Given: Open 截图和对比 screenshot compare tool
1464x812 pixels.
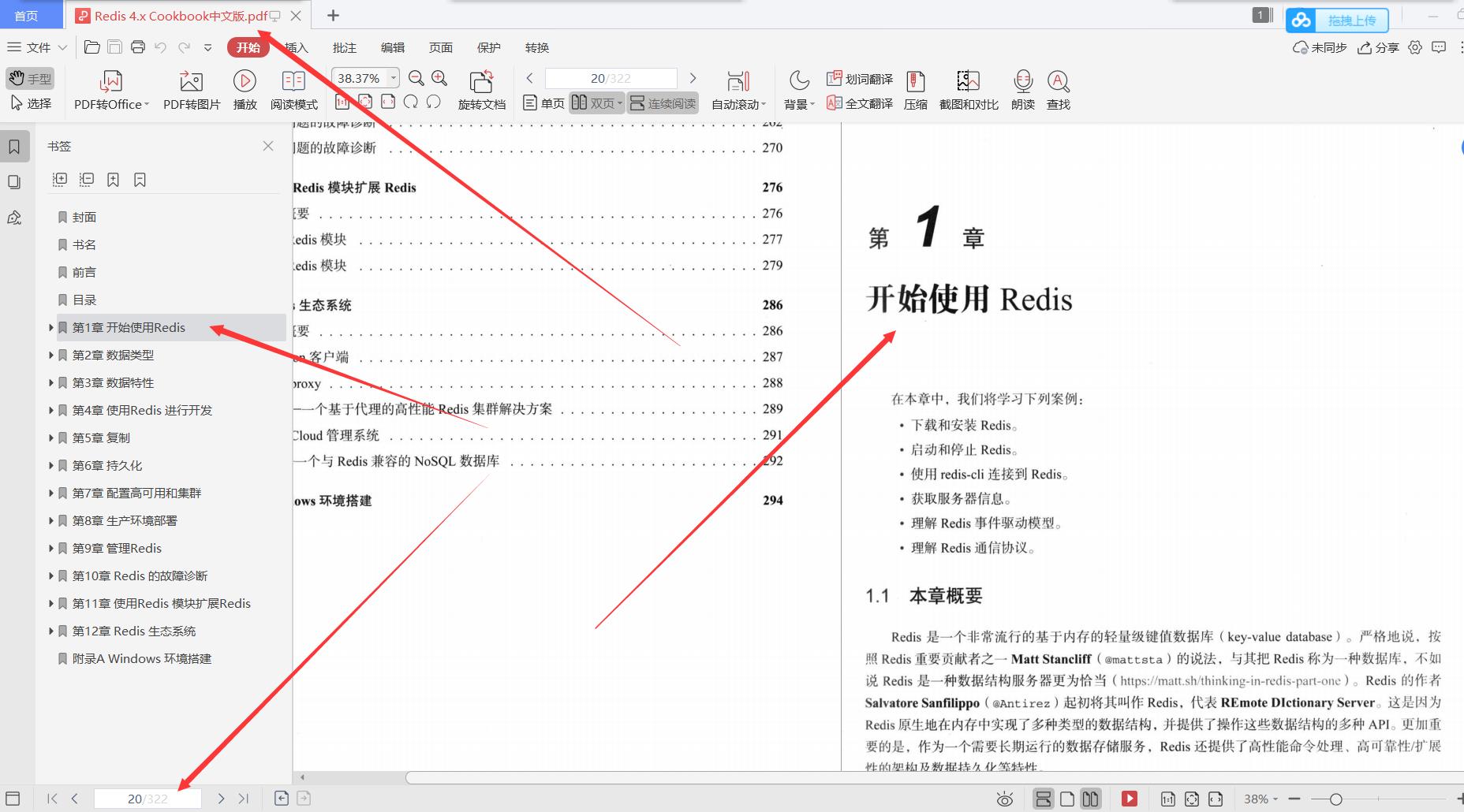Looking at the screenshot, I should click(969, 90).
